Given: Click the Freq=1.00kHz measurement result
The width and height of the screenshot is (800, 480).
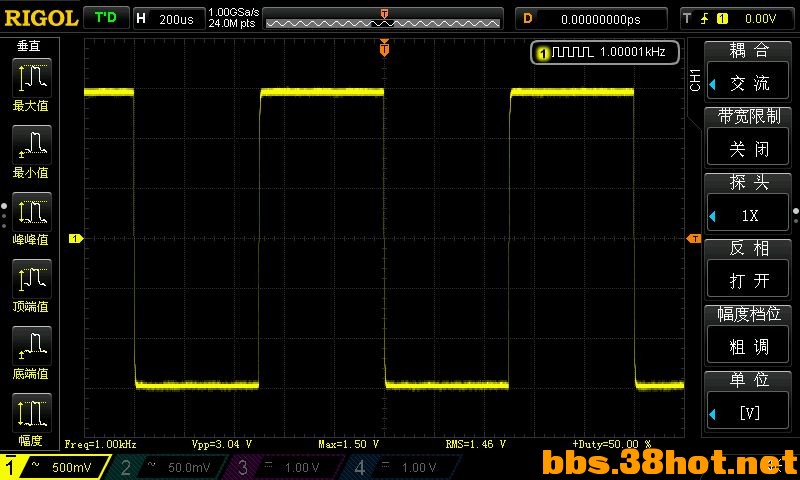Looking at the screenshot, I should pos(101,444).
